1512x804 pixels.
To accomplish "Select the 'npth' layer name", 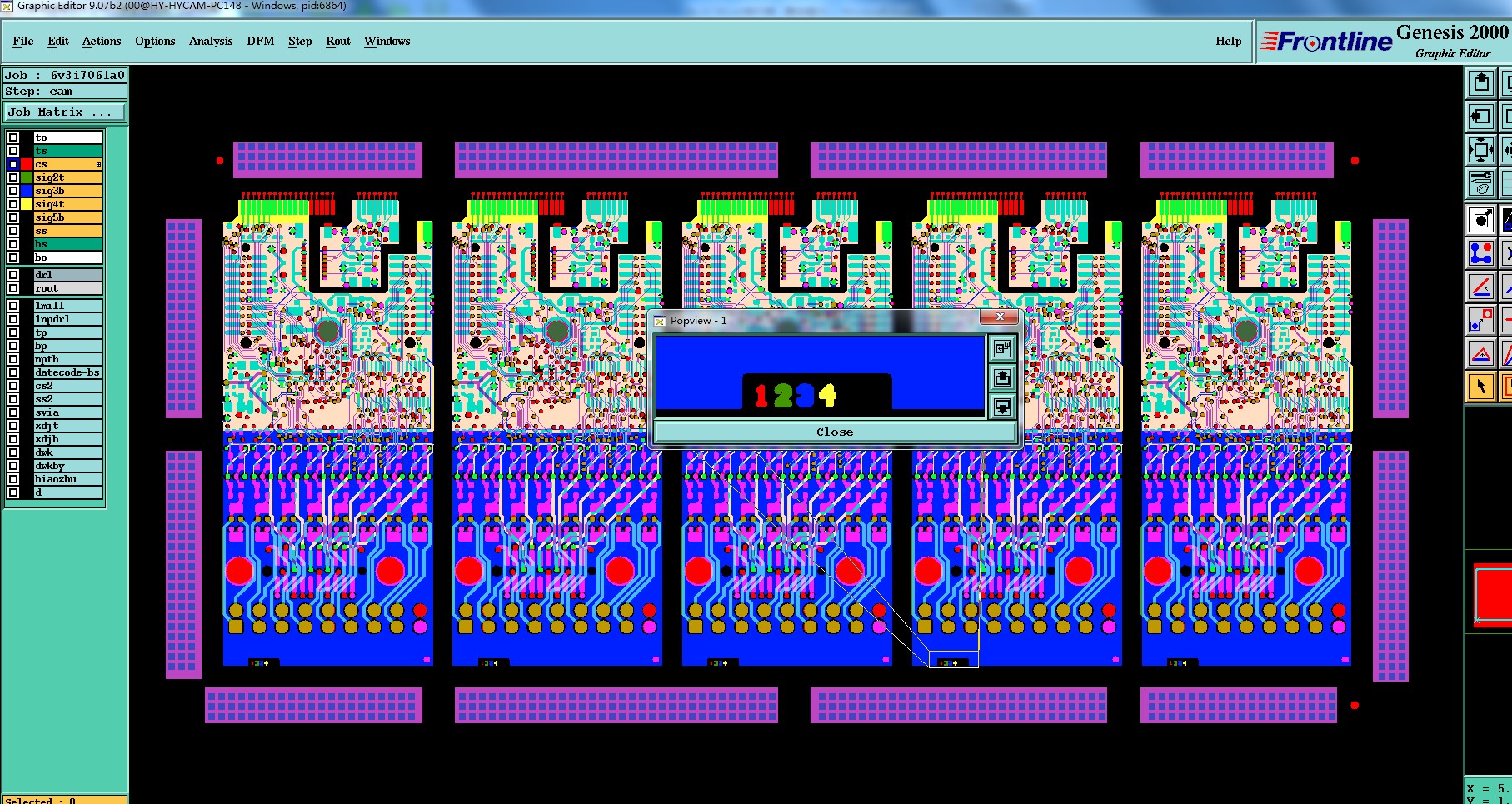I will [x=67, y=359].
